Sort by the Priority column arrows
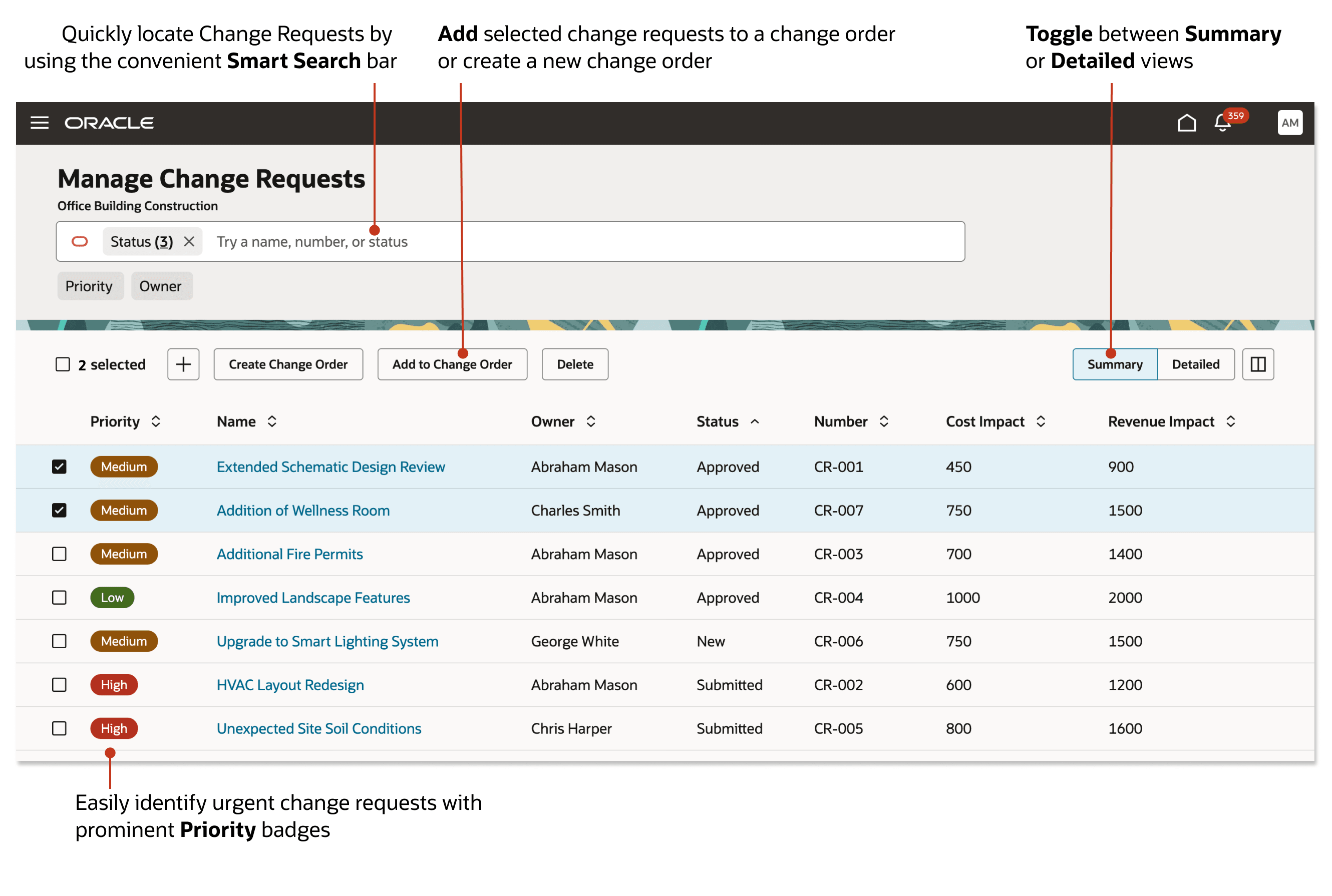The image size is (1332, 896). 156,421
